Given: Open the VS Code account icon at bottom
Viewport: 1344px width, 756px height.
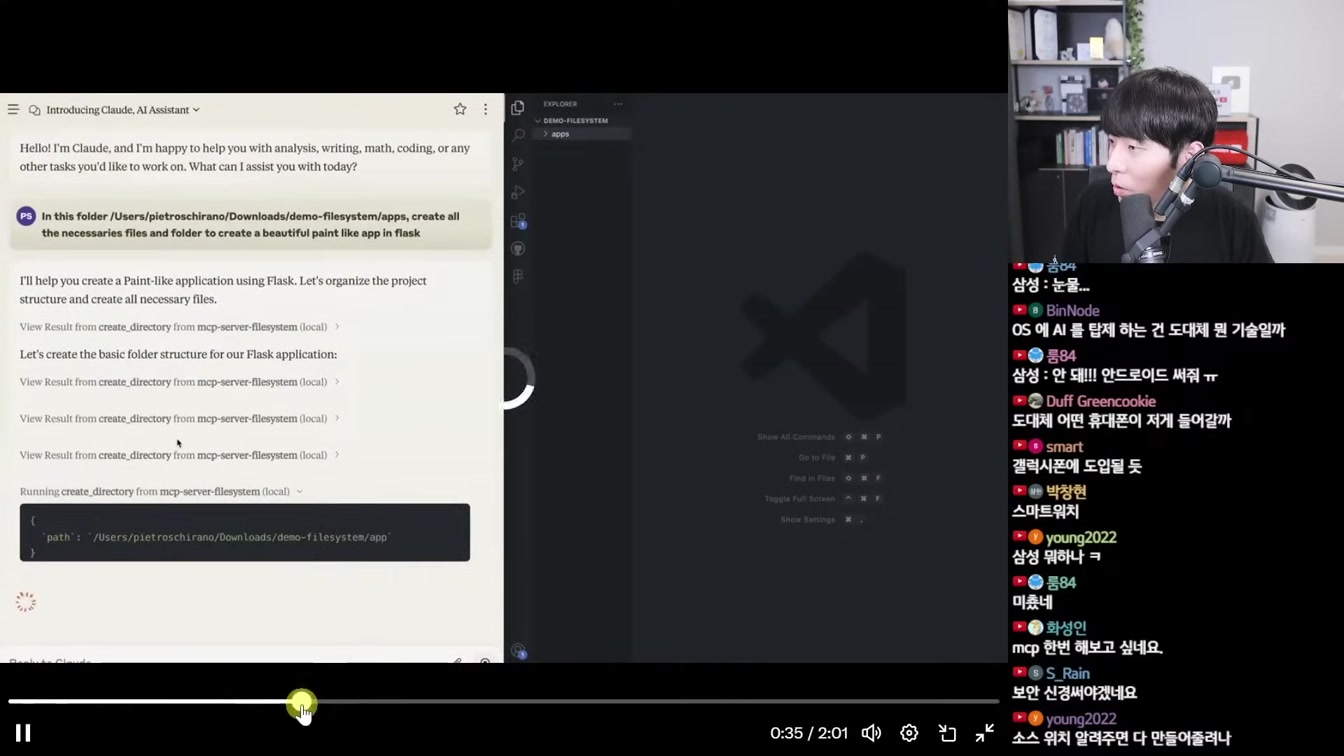Looking at the screenshot, I should click(x=518, y=651).
